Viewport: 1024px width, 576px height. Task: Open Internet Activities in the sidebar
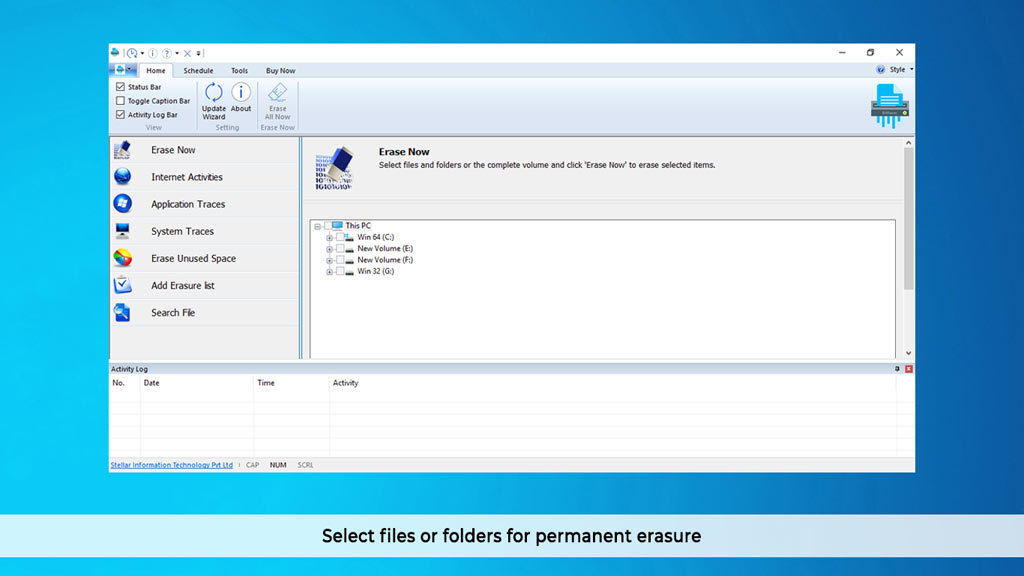point(204,177)
